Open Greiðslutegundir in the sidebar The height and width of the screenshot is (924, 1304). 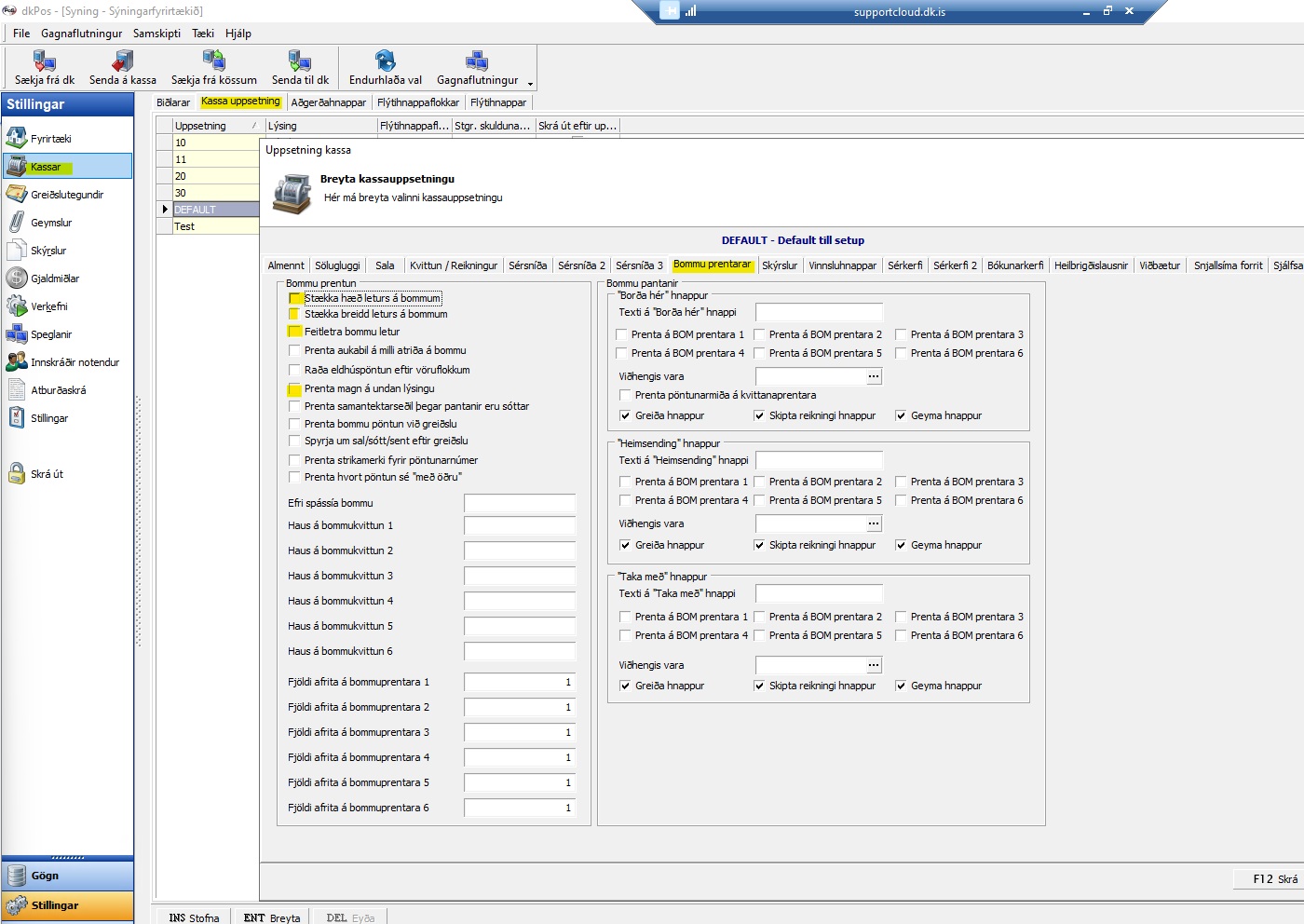(66, 195)
